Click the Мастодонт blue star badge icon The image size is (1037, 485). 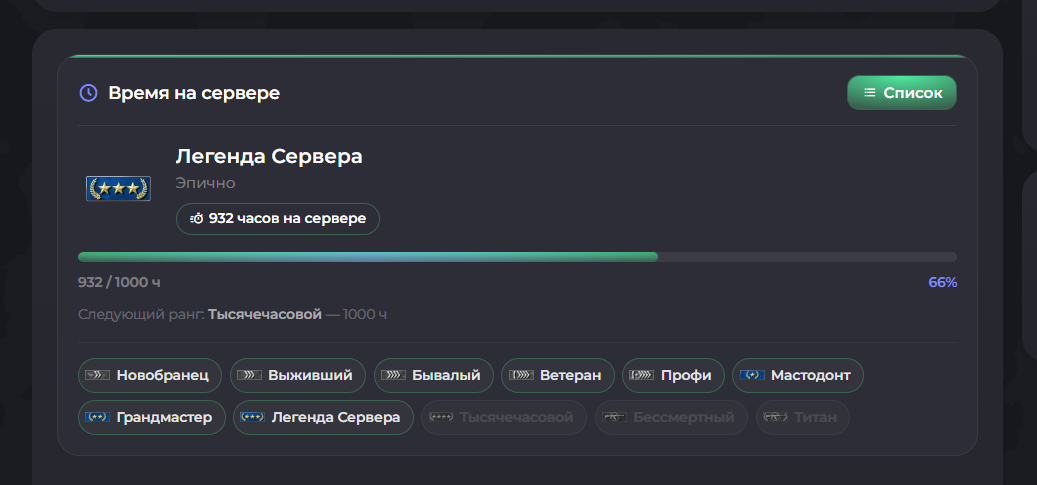752,376
